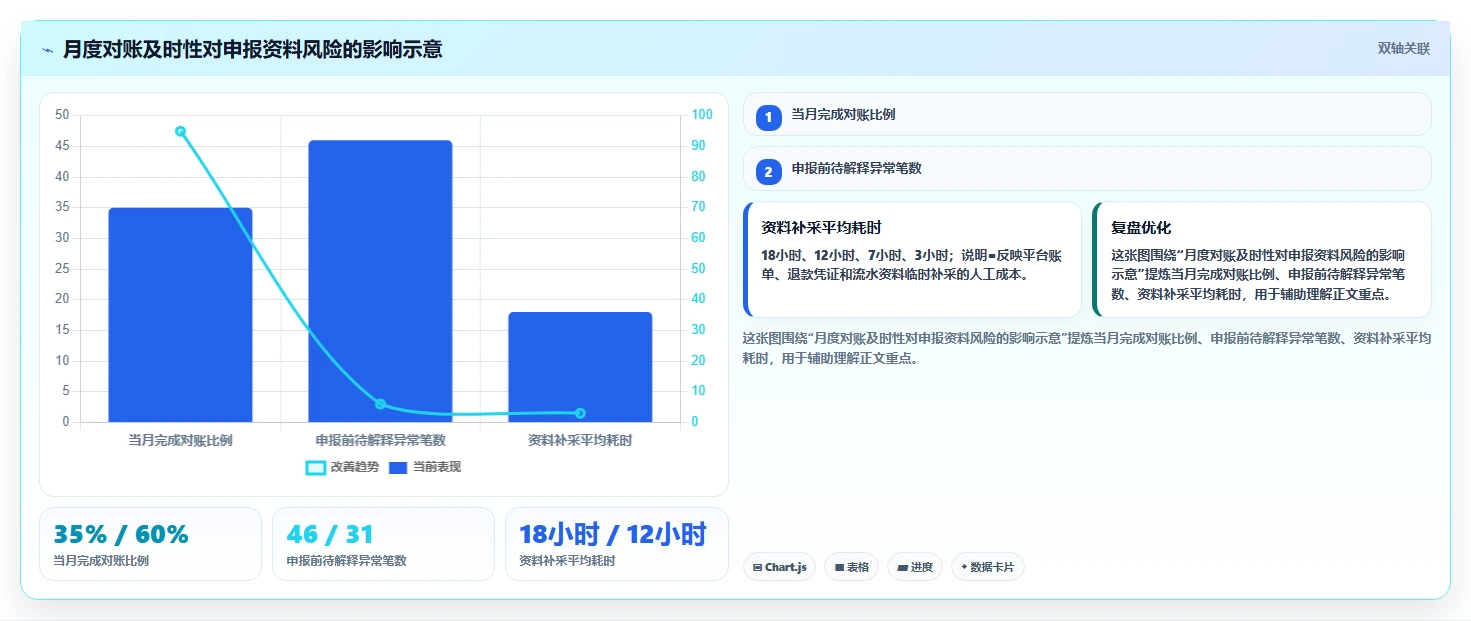Click the 申报前待解释异常笔数 blue bar
Image resolution: width=1471 pixels, height=621 pixels.
[380, 281]
